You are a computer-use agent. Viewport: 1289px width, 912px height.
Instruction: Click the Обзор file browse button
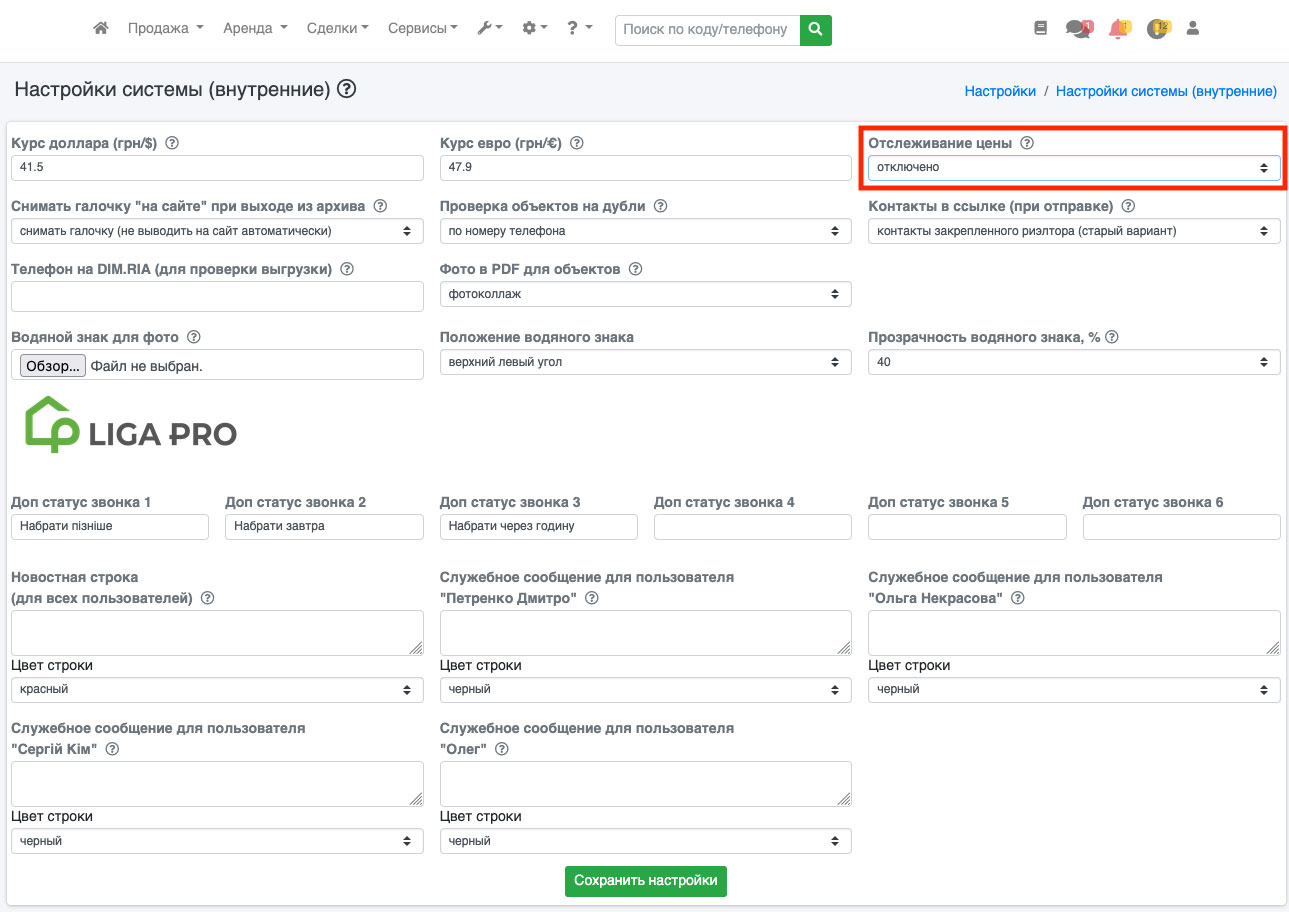[53, 366]
